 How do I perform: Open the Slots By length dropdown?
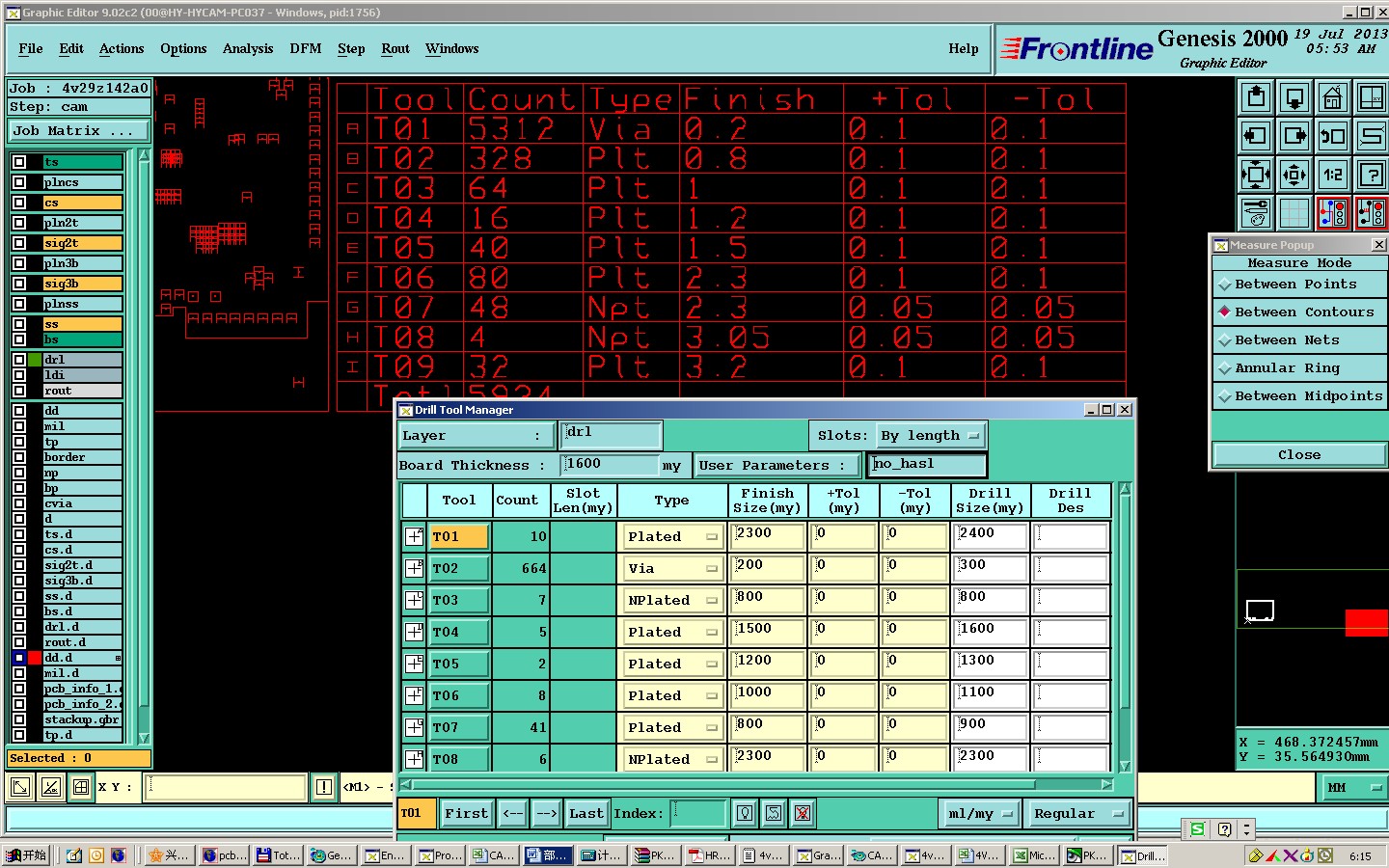930,436
